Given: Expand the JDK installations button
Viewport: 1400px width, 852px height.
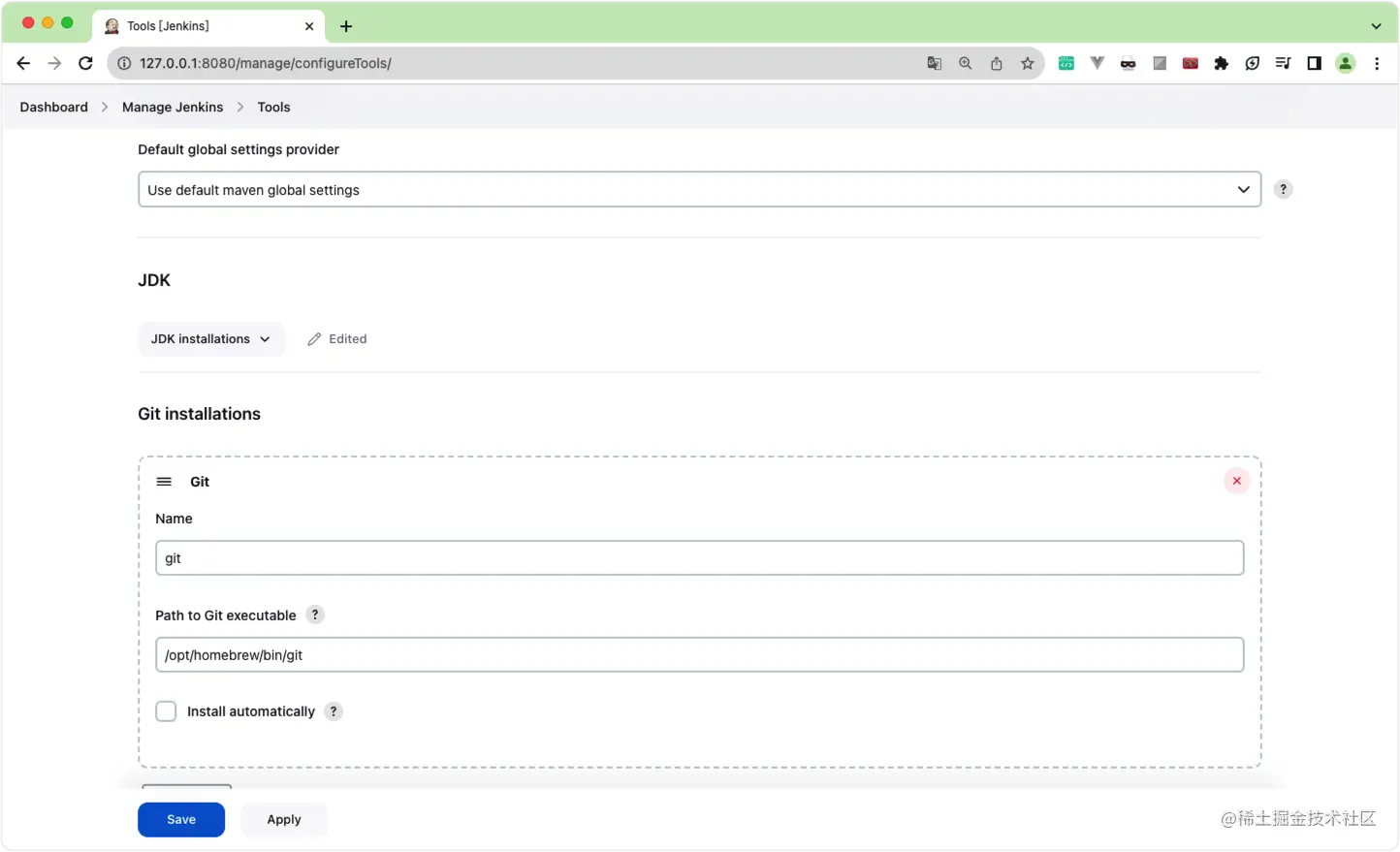Looking at the screenshot, I should tap(211, 339).
